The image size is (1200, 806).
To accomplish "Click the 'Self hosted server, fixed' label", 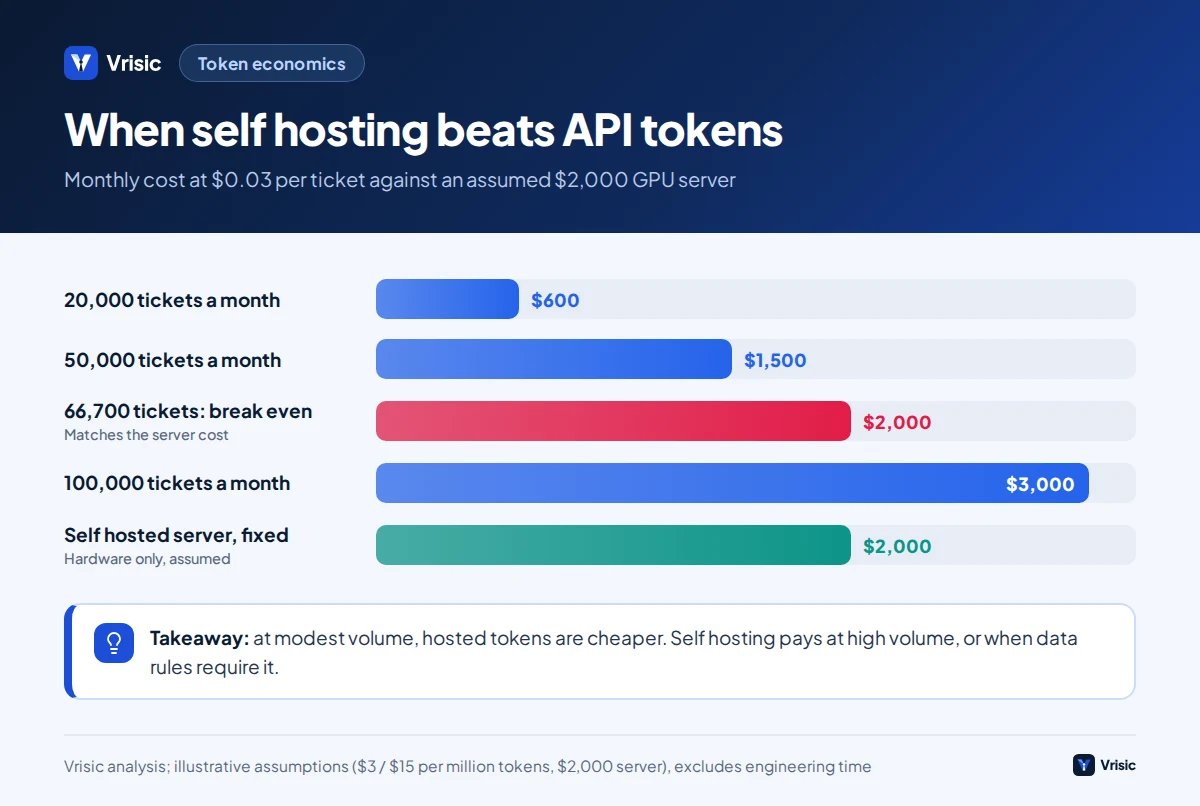I will [x=176, y=535].
